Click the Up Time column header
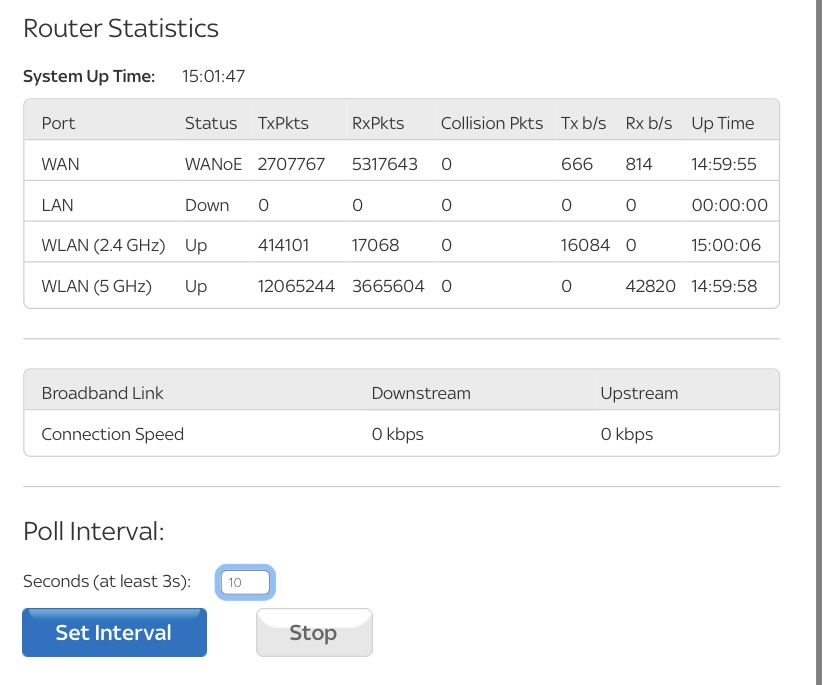 (722, 123)
